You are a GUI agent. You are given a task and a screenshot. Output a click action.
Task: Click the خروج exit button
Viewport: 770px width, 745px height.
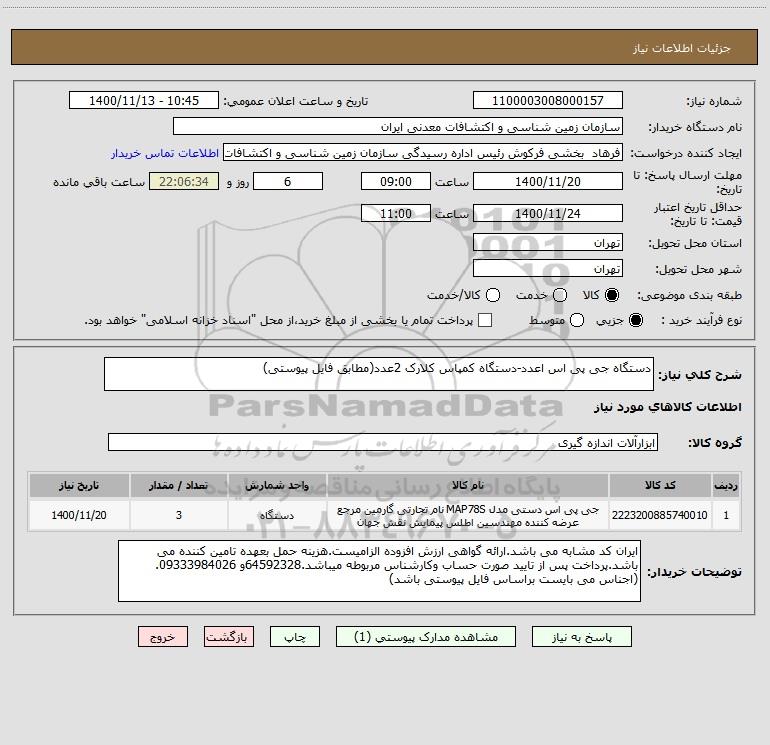pos(163,637)
